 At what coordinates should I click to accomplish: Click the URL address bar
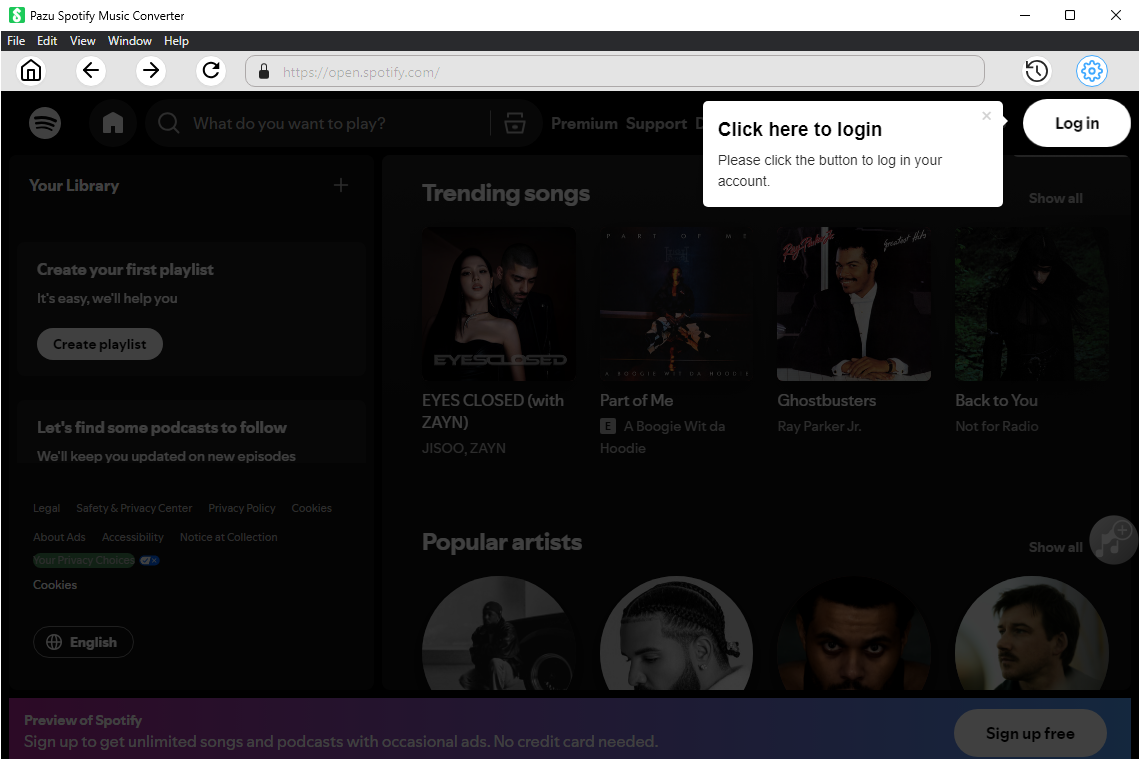[x=614, y=72]
